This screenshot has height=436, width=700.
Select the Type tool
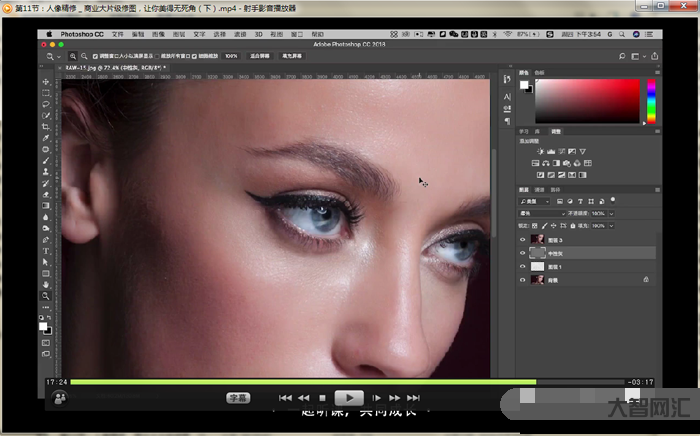coord(46,250)
